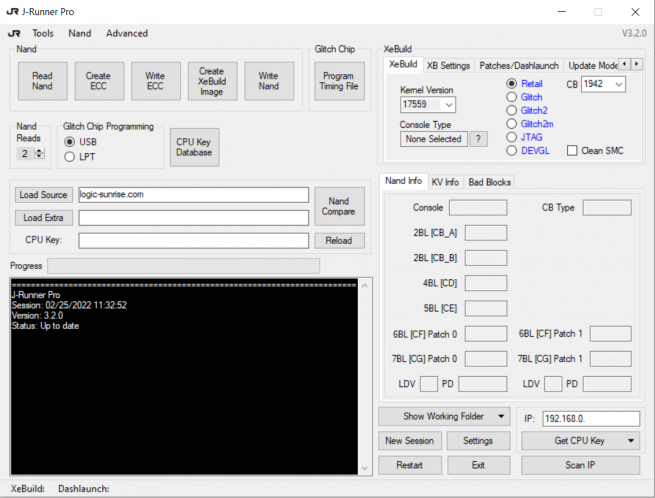
Task: Click the V3.2.0 version label
Action: click(634, 33)
